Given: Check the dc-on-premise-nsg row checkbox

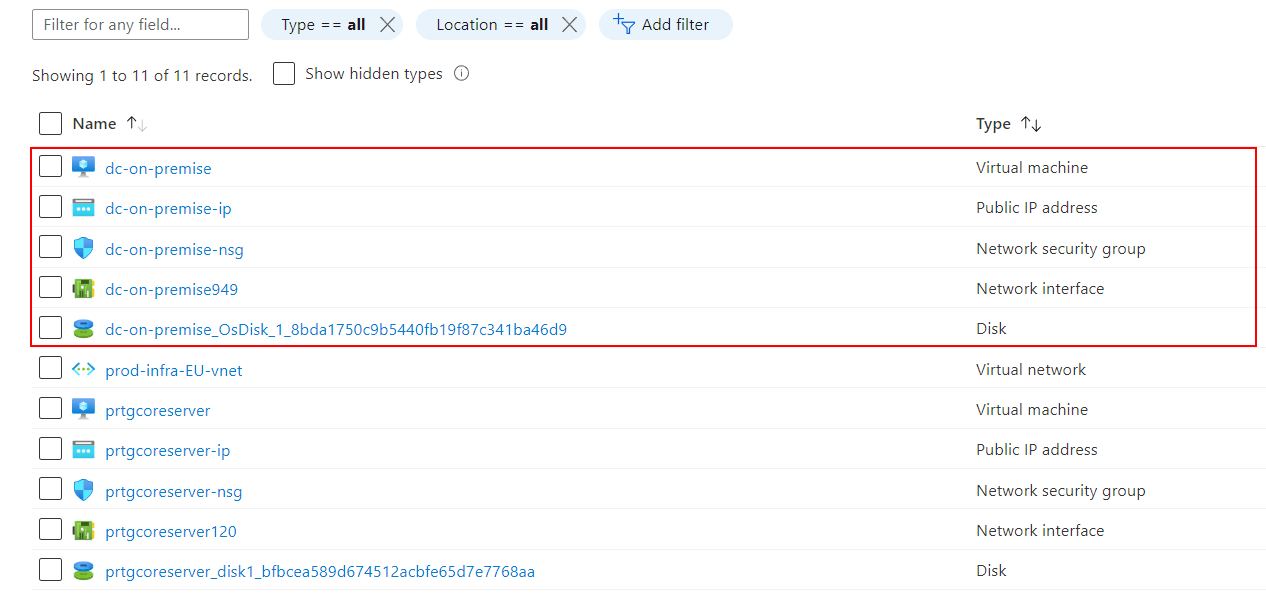Looking at the screenshot, I should (50, 248).
